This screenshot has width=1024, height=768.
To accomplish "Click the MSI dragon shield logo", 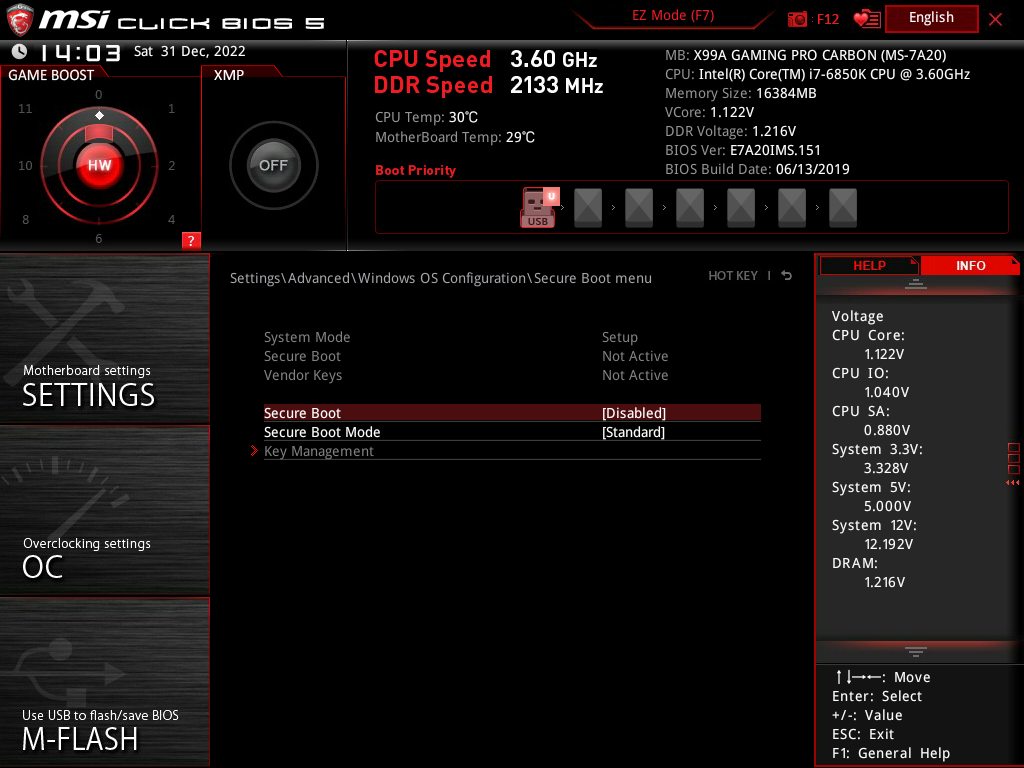I will tap(20, 20).
